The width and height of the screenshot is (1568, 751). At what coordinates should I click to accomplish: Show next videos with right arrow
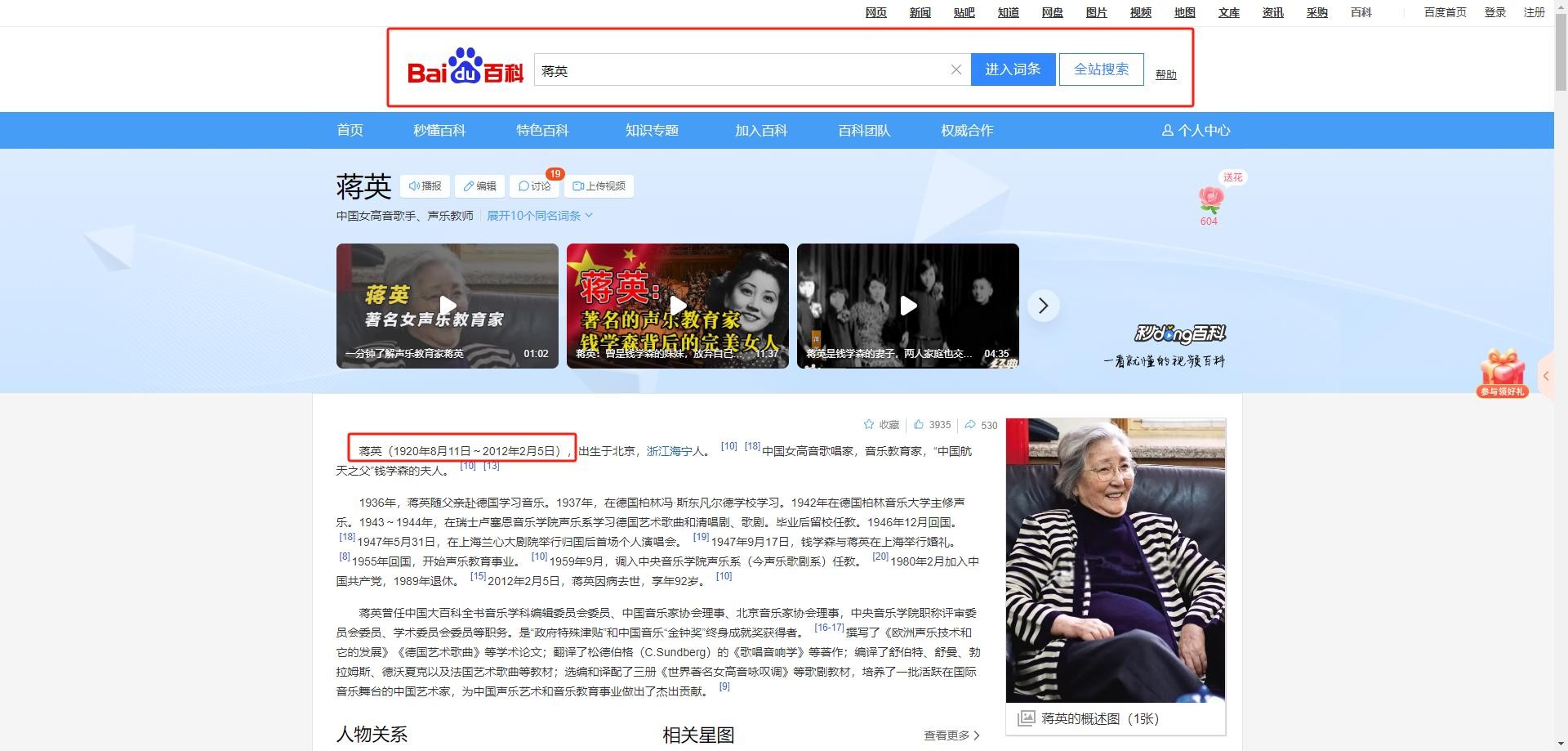pos(1043,306)
